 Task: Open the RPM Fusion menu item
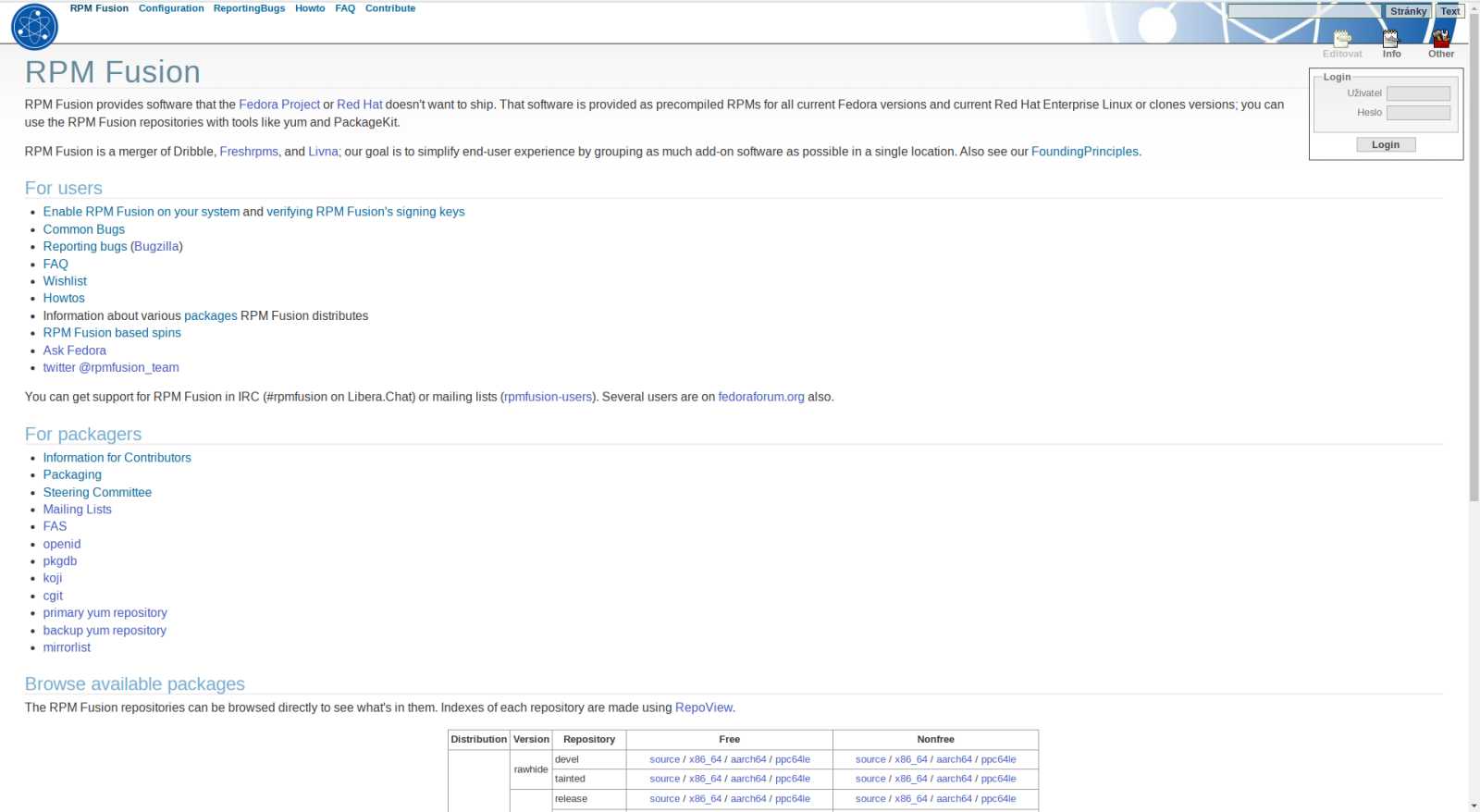(x=99, y=8)
